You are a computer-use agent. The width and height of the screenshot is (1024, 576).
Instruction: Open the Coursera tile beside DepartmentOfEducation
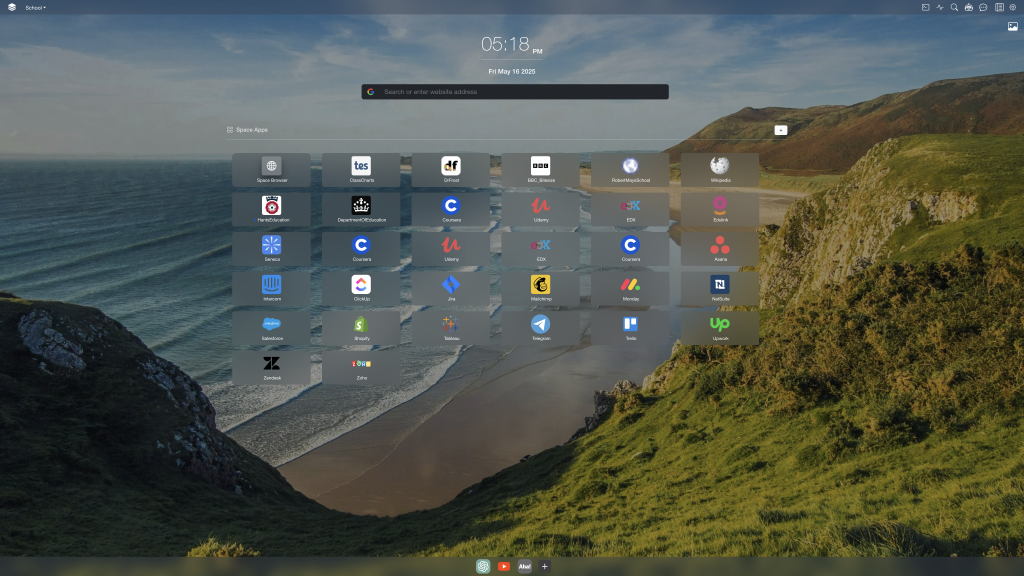pyautogui.click(x=451, y=210)
